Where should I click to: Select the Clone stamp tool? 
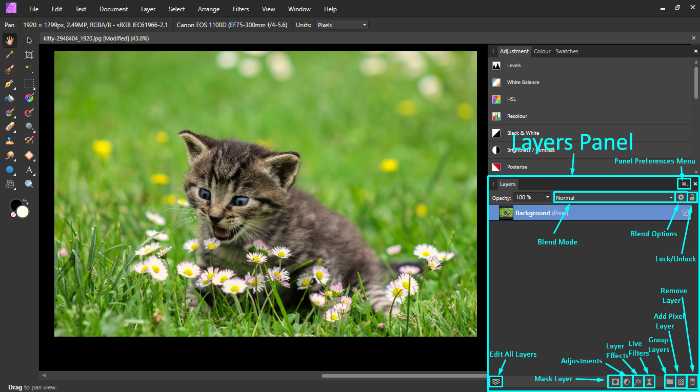point(9,141)
